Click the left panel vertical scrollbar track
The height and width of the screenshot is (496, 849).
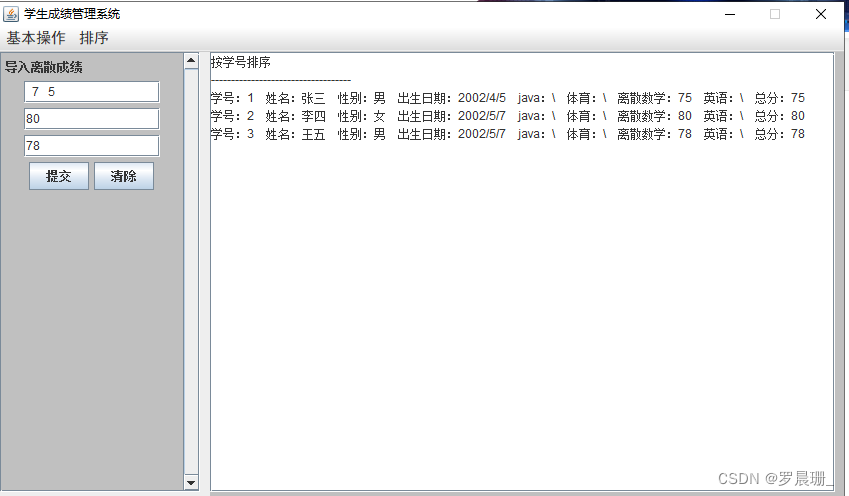(x=191, y=271)
